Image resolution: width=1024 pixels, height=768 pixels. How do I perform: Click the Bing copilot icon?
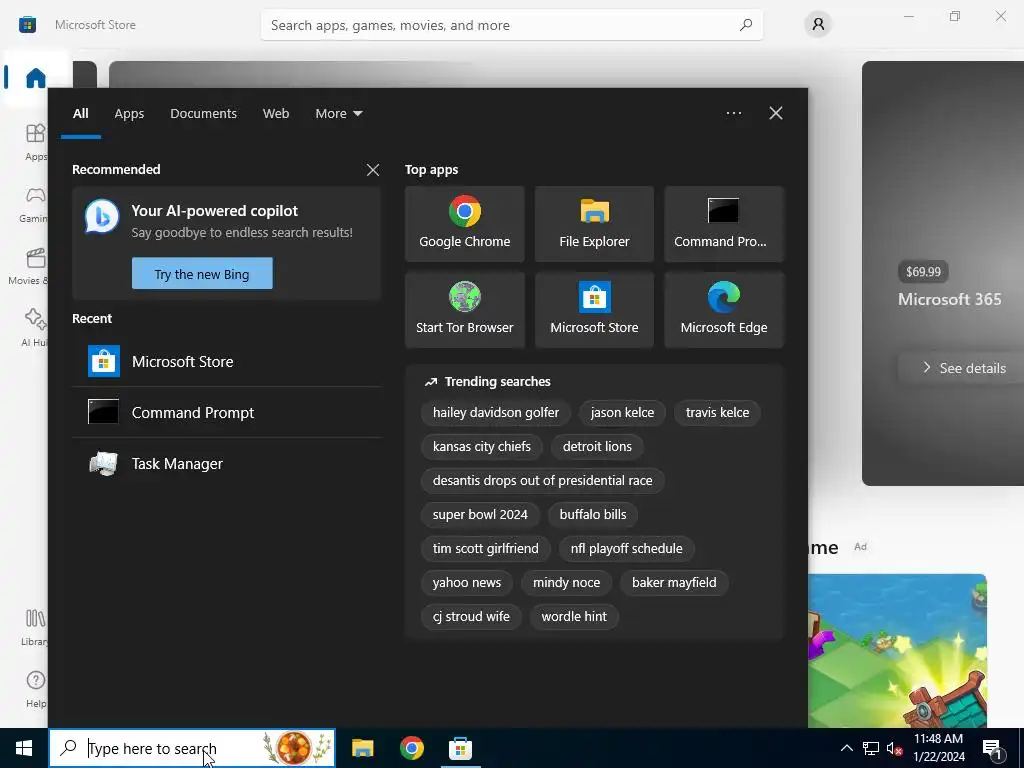[102, 216]
